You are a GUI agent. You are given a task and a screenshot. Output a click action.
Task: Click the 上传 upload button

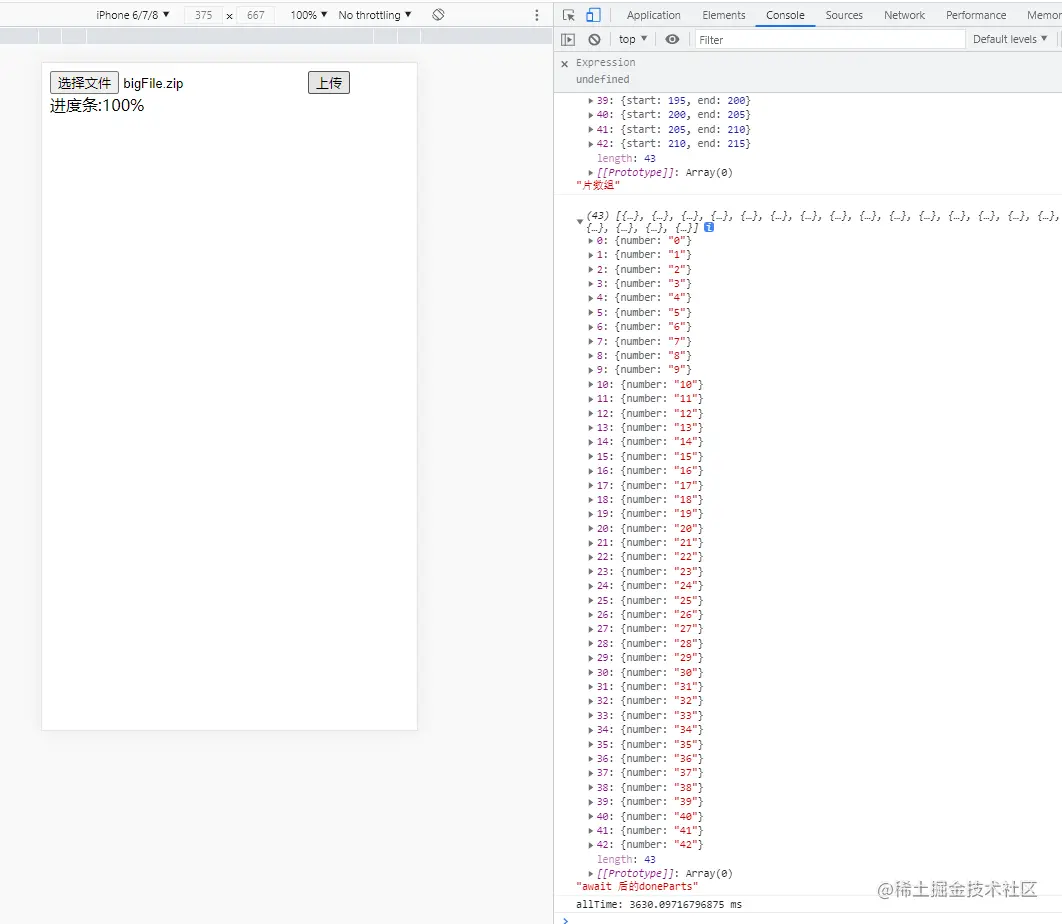[x=329, y=83]
